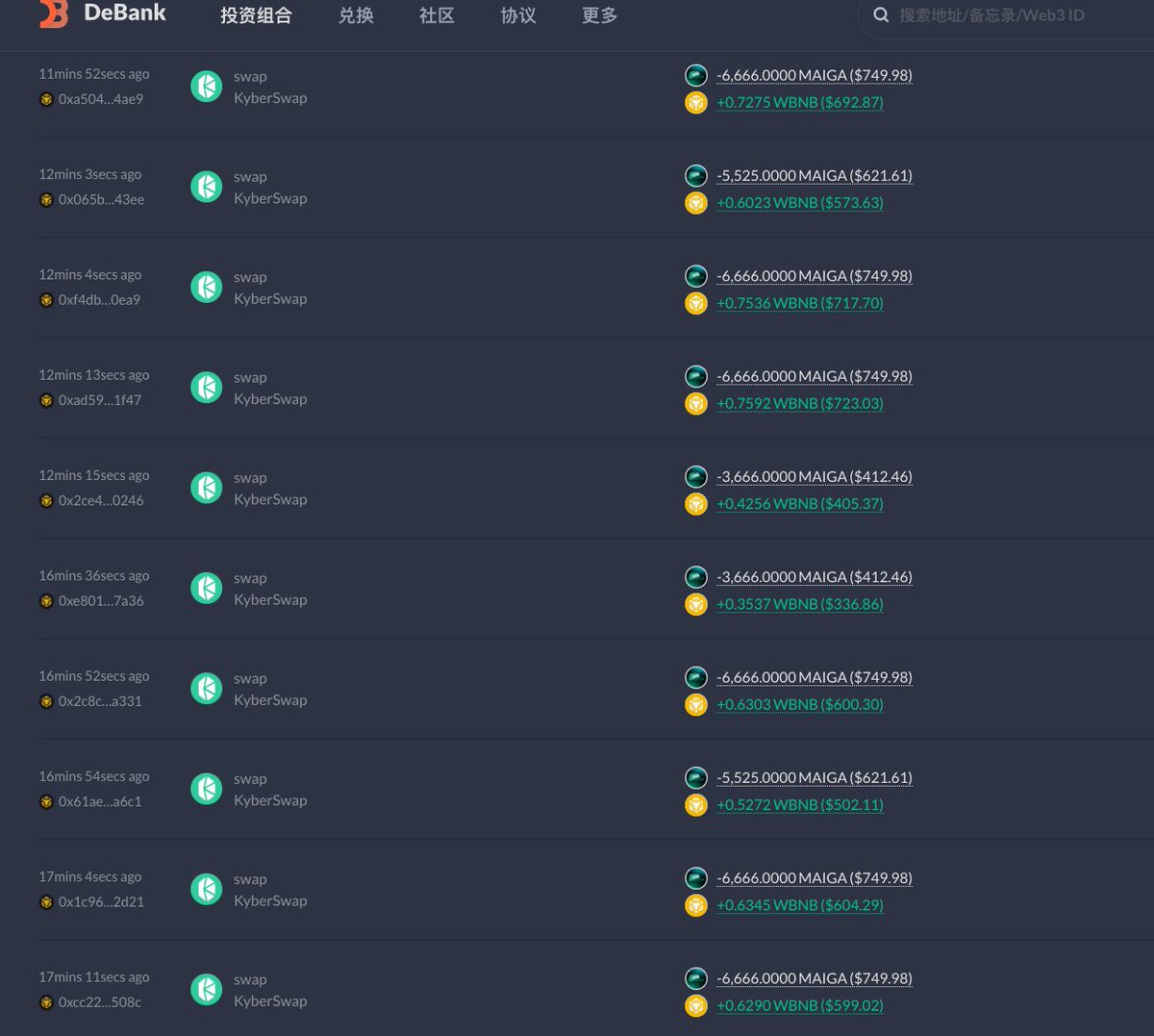Click MAIGA token icon beside $573.63 swap

696,175
